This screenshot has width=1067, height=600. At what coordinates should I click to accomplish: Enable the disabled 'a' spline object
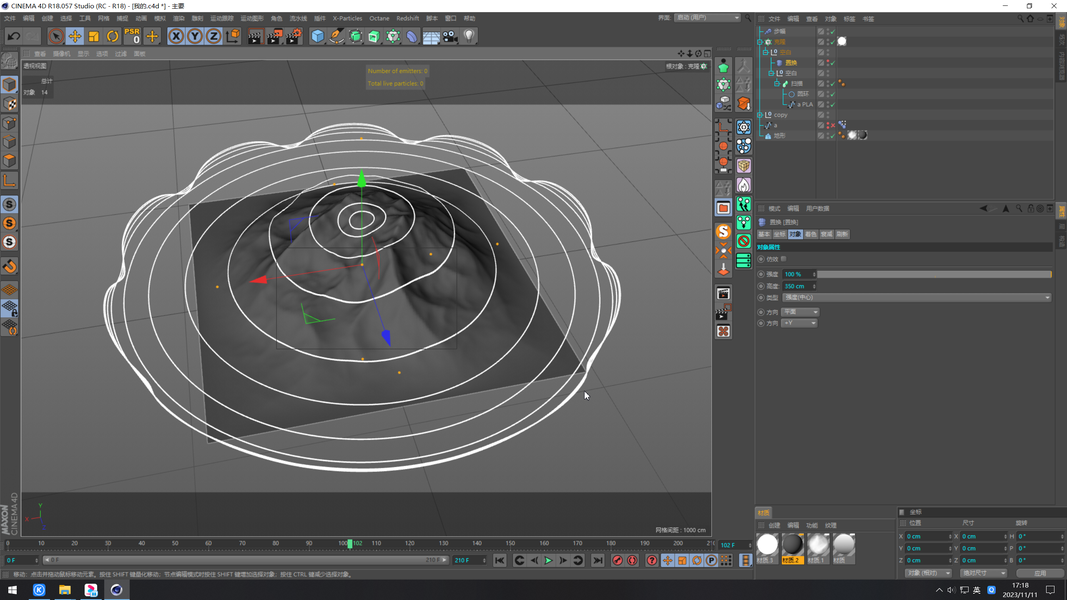pyautogui.click(x=832, y=125)
